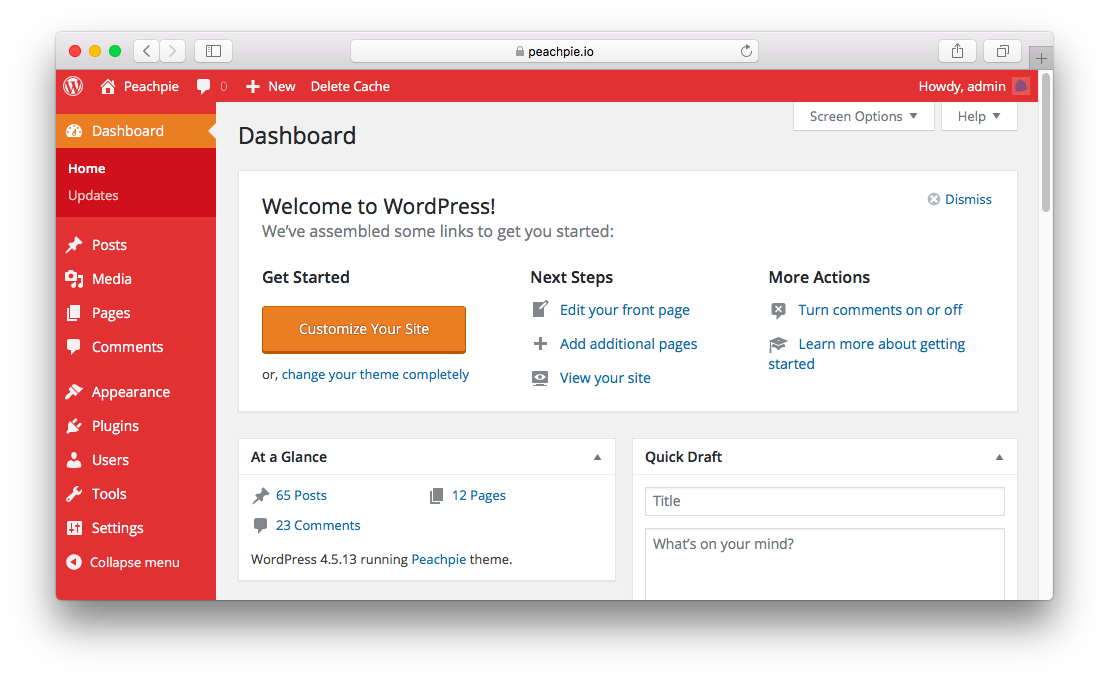Collapse the Quick Draft panel

point(999,457)
